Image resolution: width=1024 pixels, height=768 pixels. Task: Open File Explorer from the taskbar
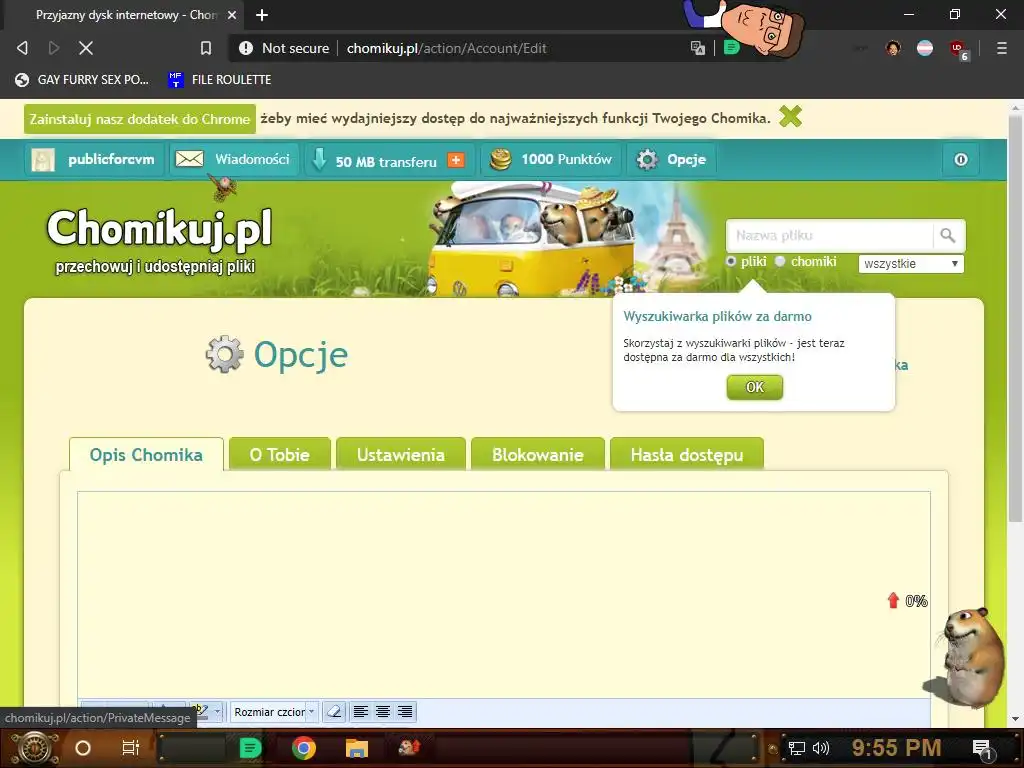(357, 748)
